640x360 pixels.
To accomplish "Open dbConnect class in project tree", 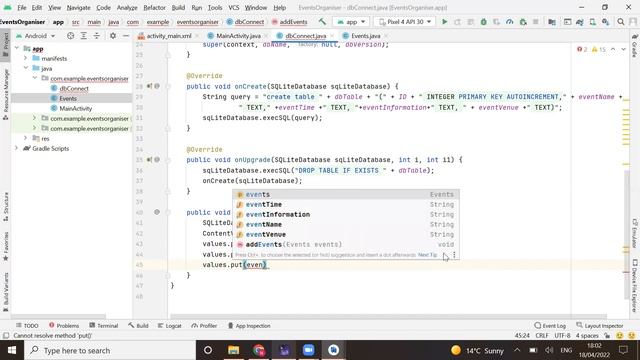I will [x=74, y=88].
